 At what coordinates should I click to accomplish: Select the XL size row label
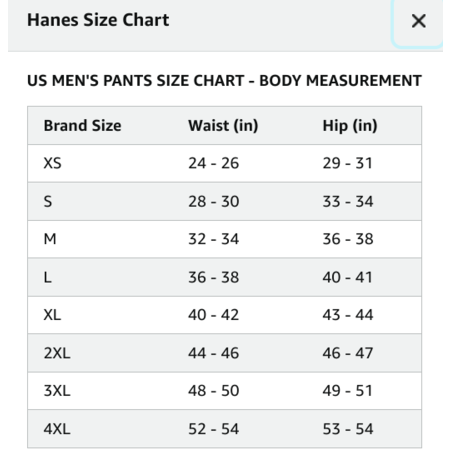pyautogui.click(x=52, y=315)
